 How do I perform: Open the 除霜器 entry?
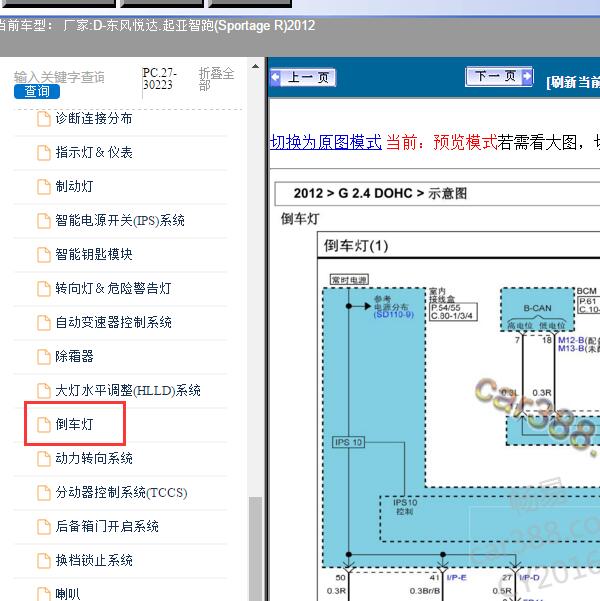click(74, 356)
